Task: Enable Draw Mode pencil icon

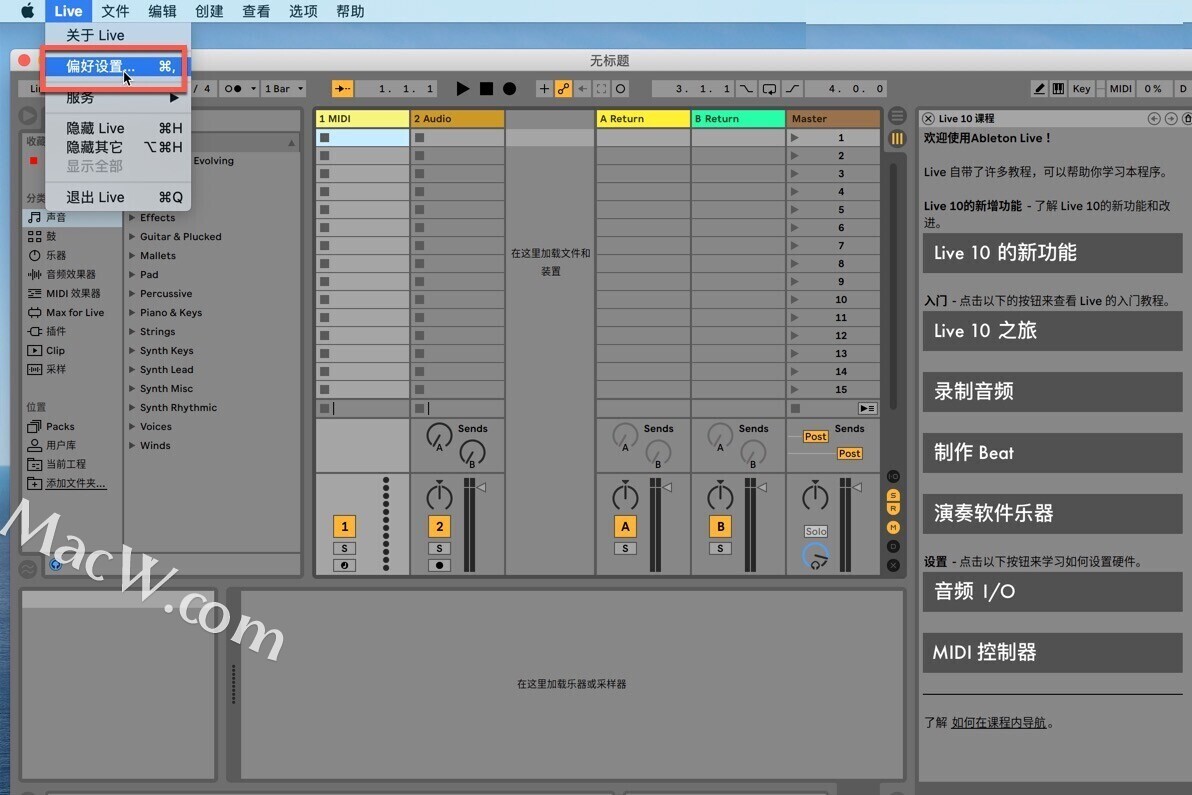Action: coord(1040,89)
